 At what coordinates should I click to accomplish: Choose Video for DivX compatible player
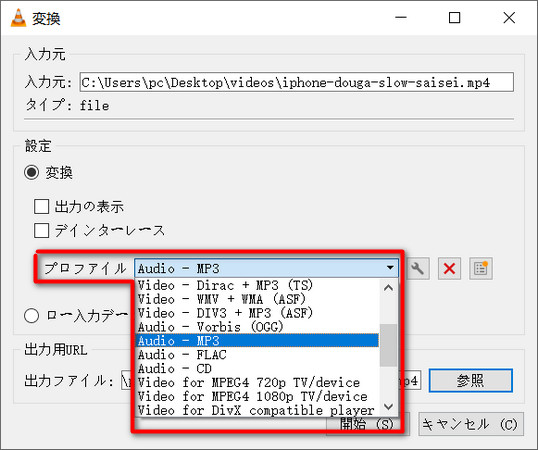click(x=257, y=410)
